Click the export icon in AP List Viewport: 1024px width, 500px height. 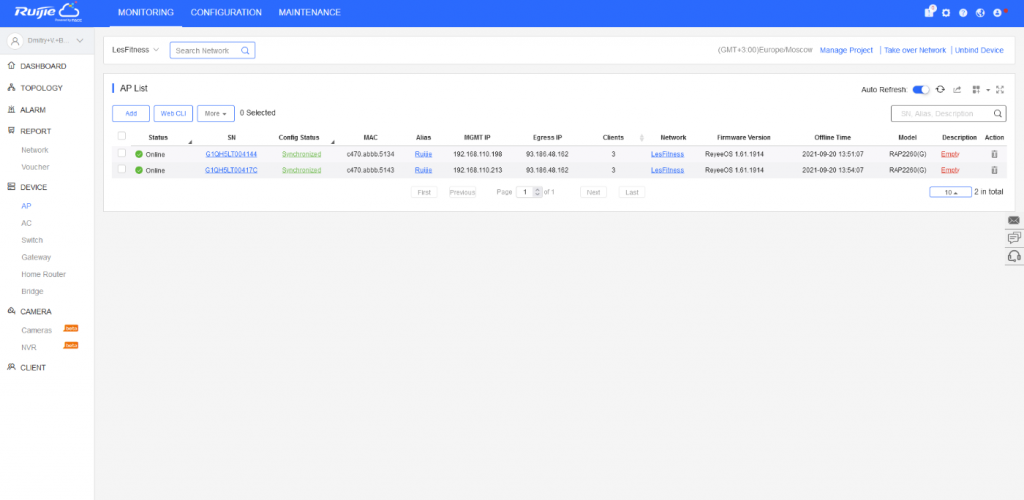[x=957, y=89]
